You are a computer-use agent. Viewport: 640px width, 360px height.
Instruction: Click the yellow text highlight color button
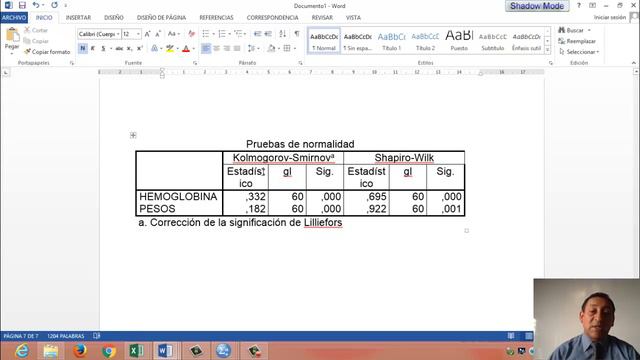(x=170, y=49)
